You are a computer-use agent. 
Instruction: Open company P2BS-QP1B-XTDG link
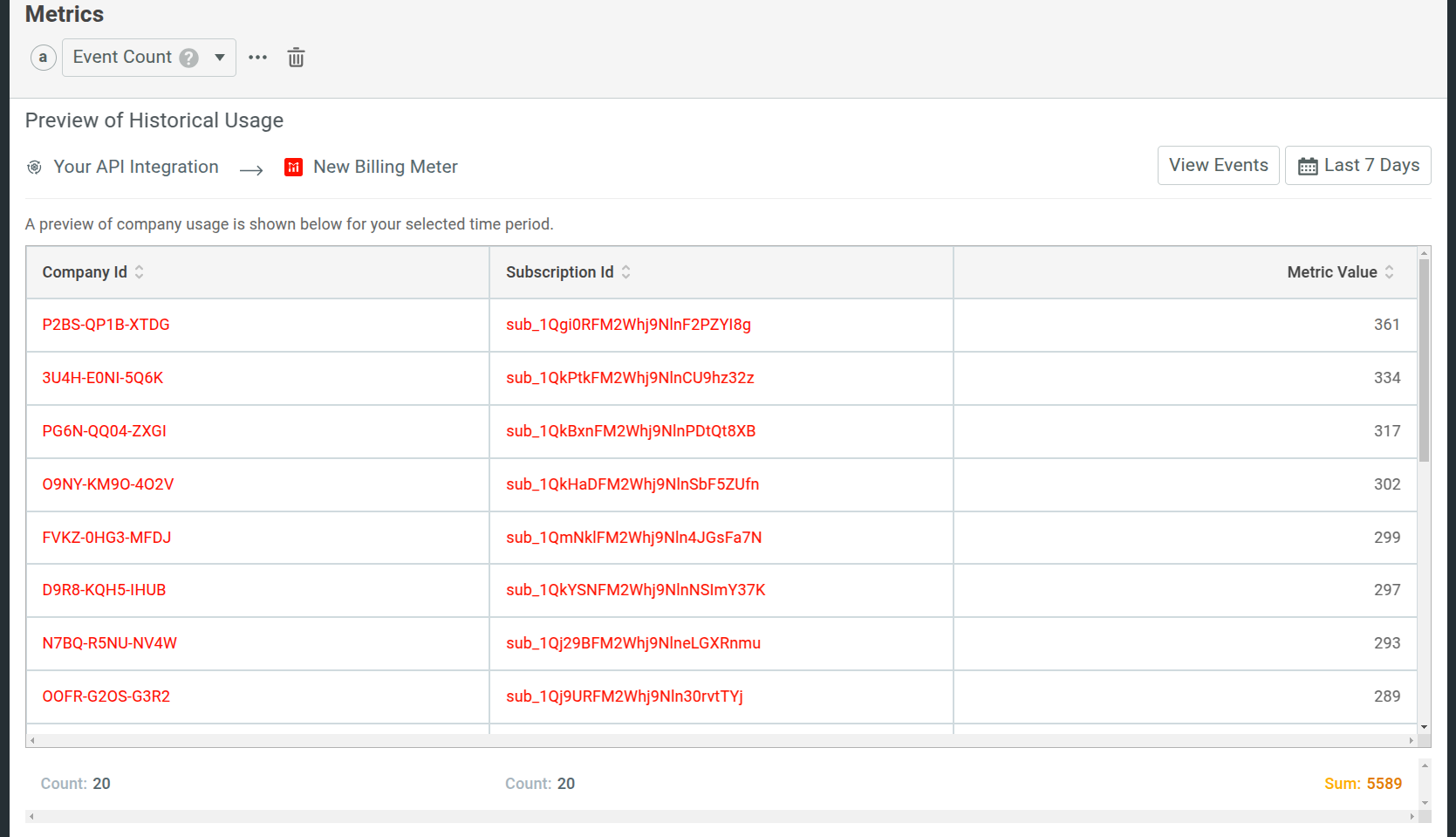click(106, 325)
